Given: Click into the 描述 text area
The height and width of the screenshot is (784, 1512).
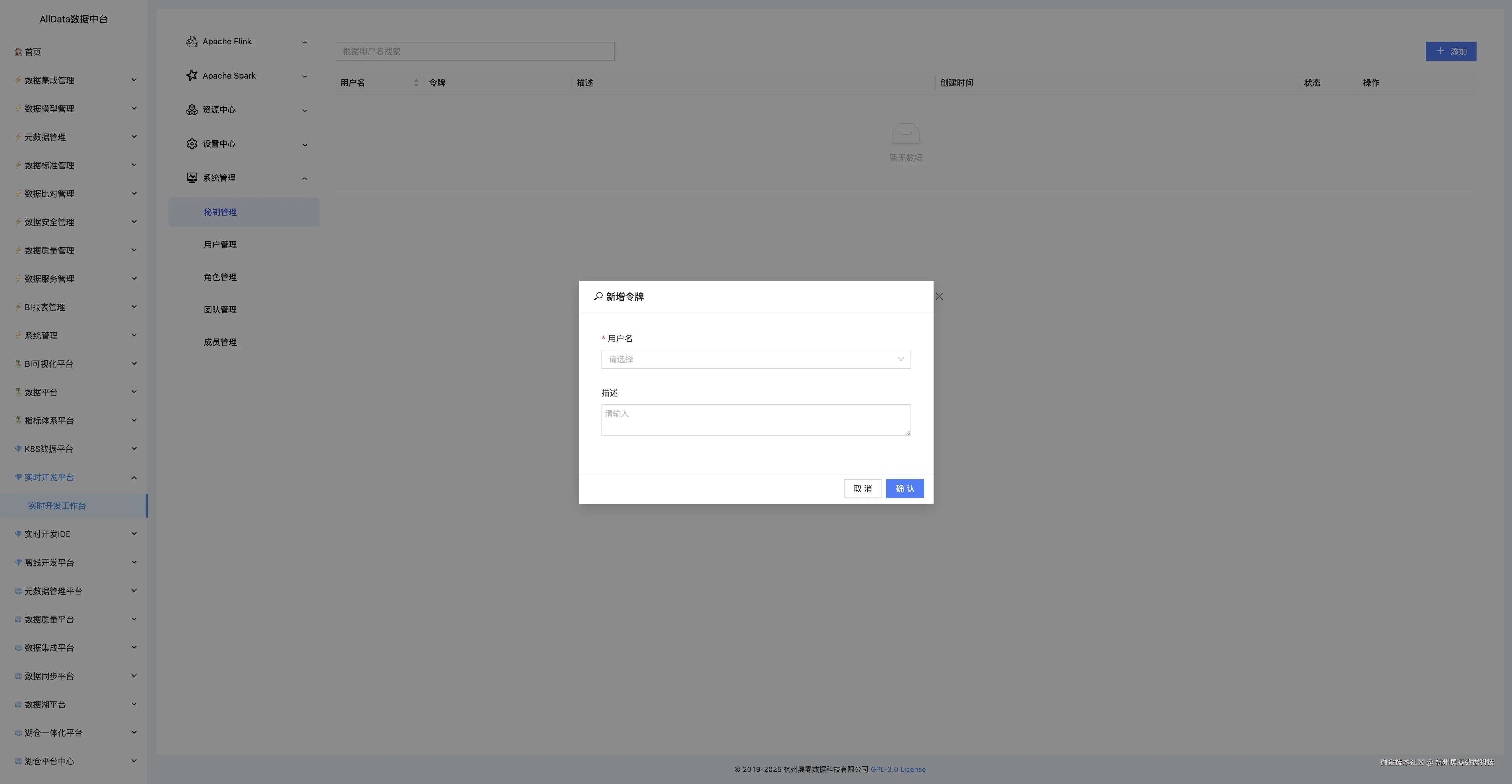Looking at the screenshot, I should click(x=755, y=419).
